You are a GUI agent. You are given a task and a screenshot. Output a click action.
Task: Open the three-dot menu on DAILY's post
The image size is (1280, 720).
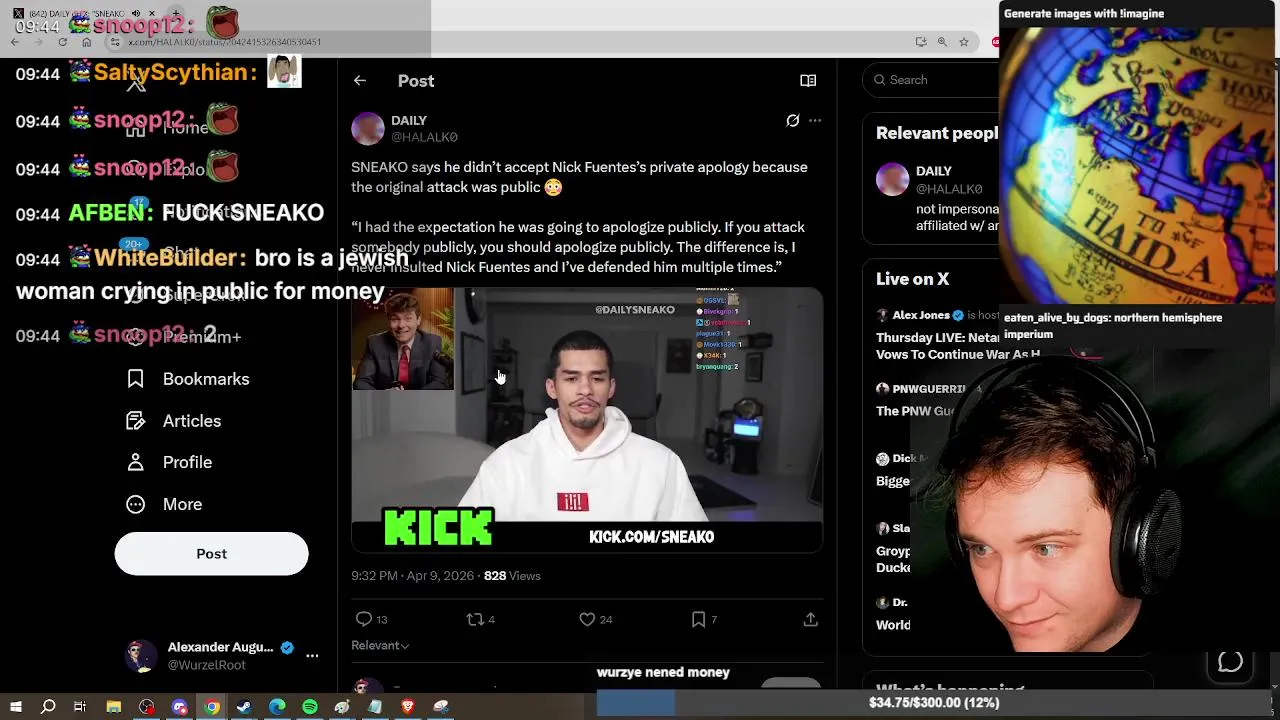[815, 121]
